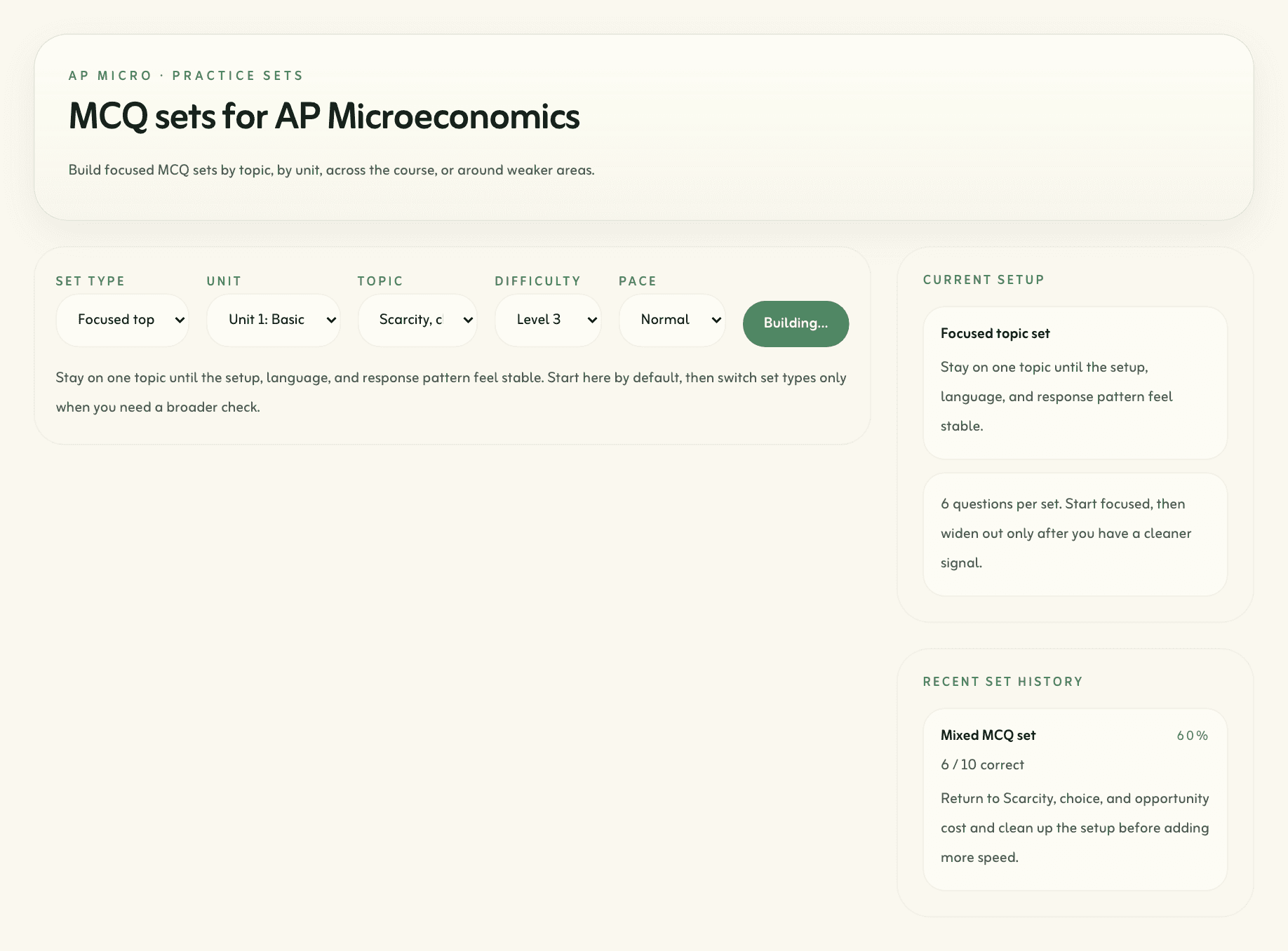Click the 6 / 10 correct result text
This screenshot has height=951, width=1288.
982,764
